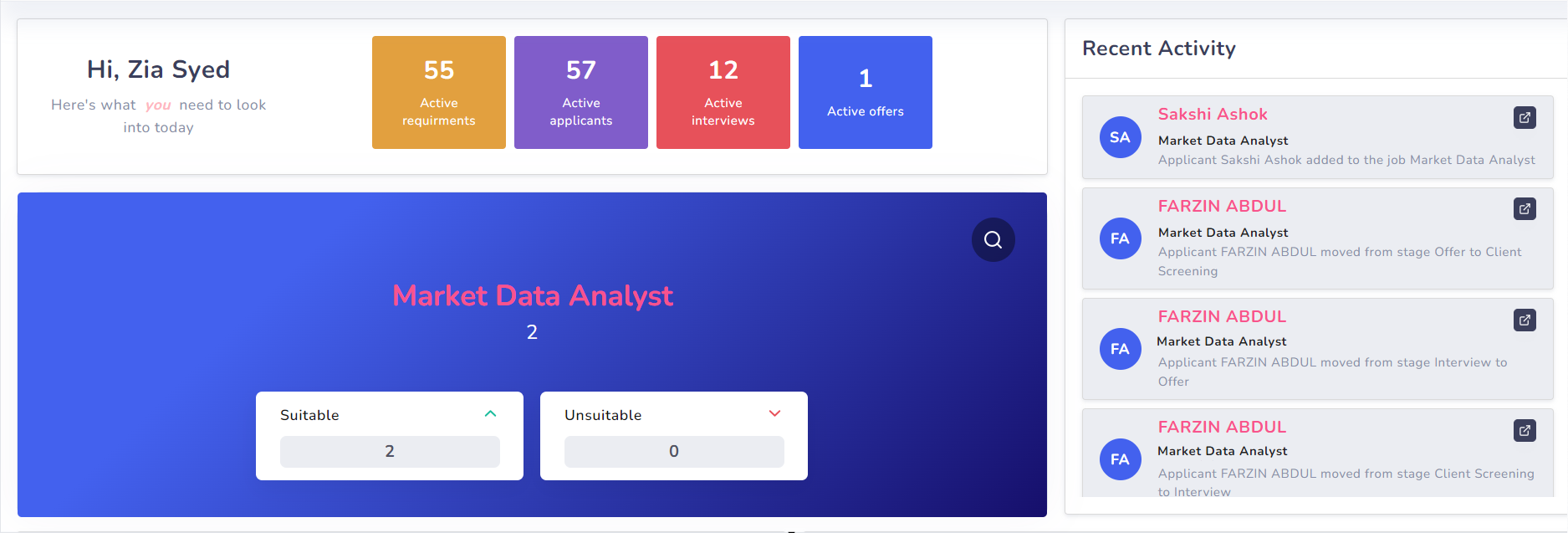Select the Suitable count field showing 2

[390, 451]
